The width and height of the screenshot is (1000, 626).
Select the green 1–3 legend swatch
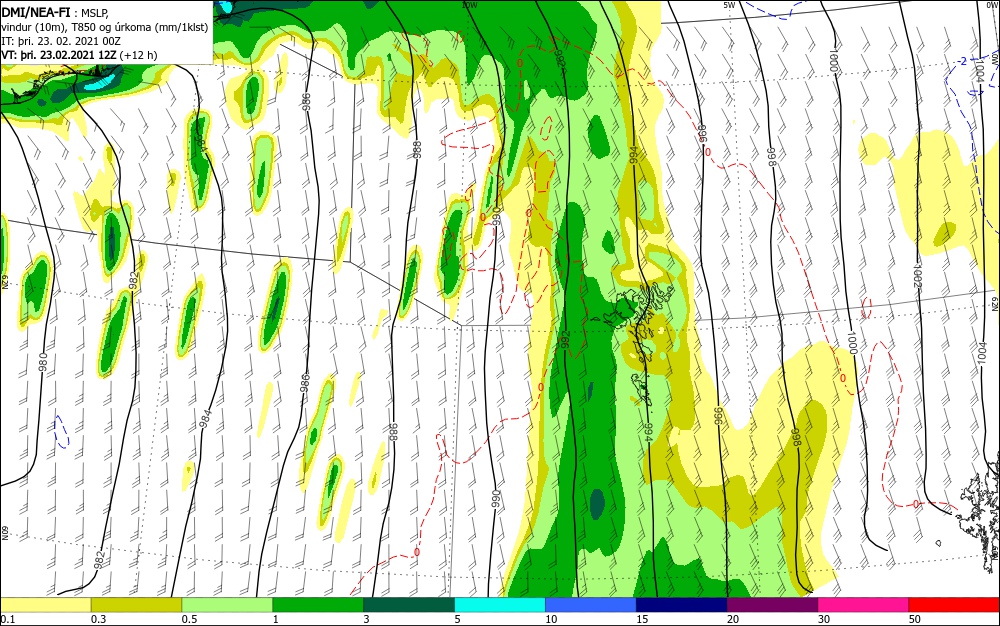[x=318, y=605]
